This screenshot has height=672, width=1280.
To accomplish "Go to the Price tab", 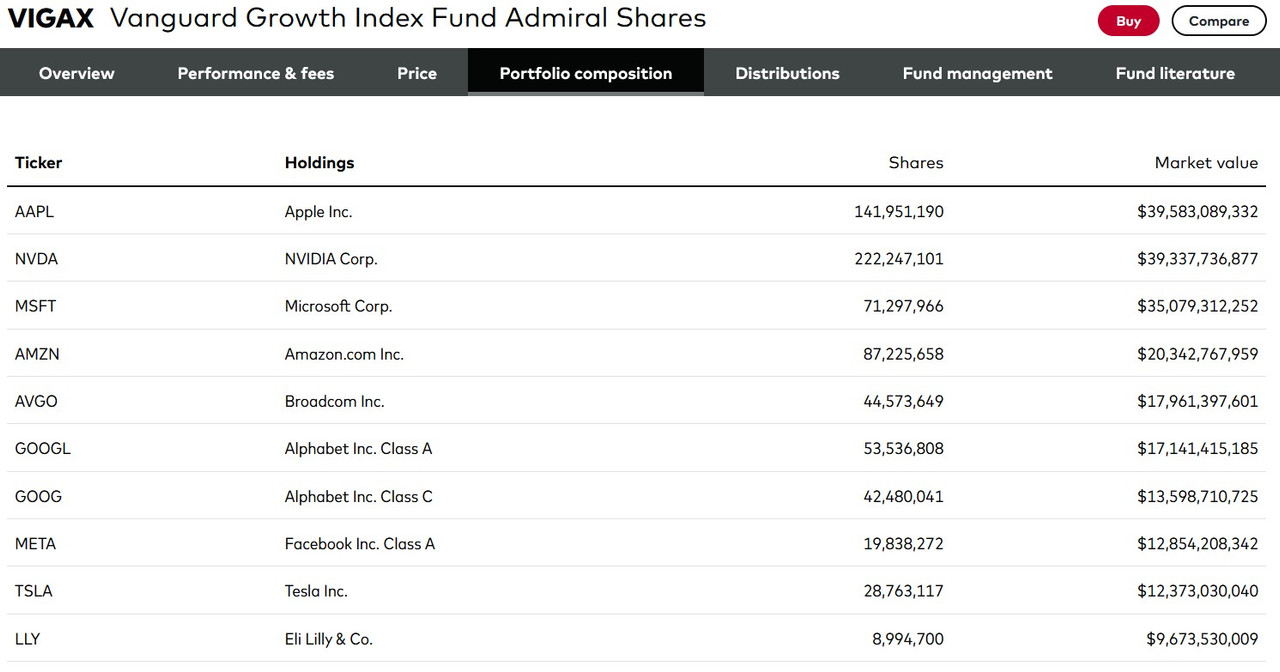I will 417,73.
